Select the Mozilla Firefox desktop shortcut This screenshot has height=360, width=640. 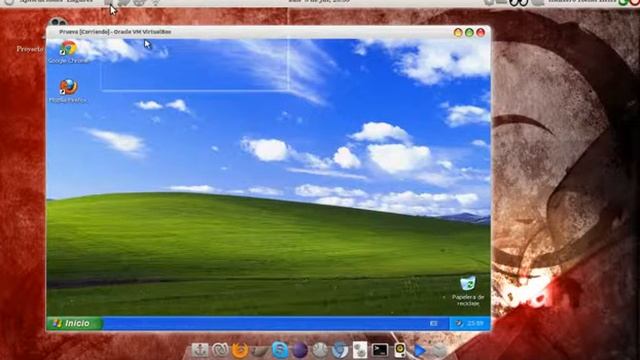pyautogui.click(x=68, y=91)
